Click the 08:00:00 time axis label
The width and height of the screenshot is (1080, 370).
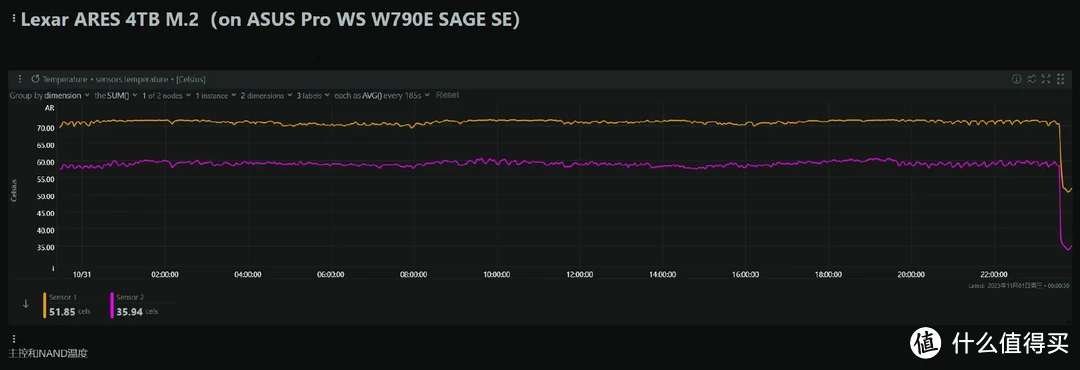413,274
